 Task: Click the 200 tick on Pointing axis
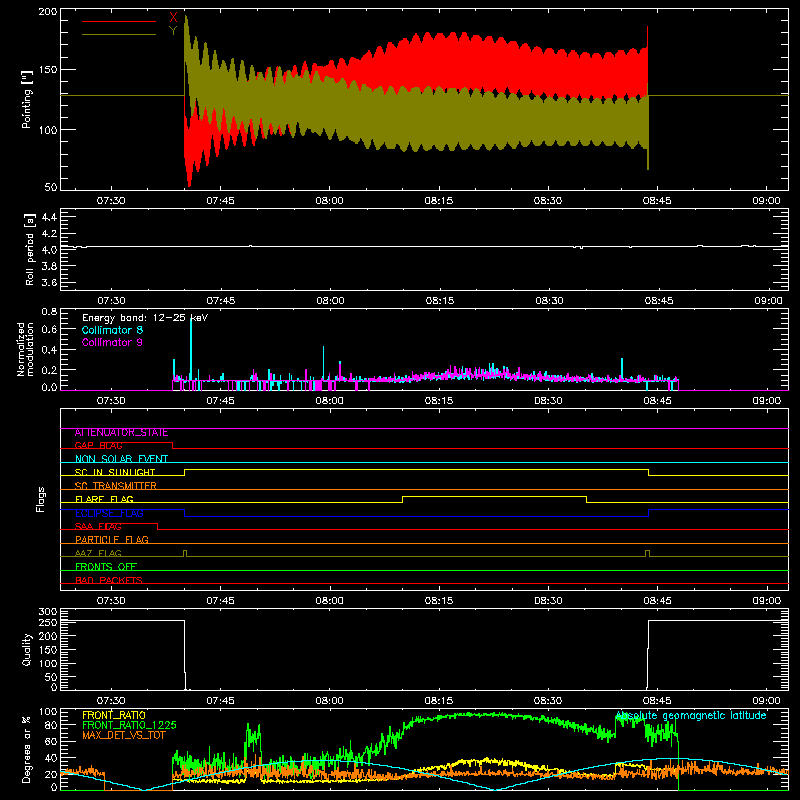click(48, 11)
